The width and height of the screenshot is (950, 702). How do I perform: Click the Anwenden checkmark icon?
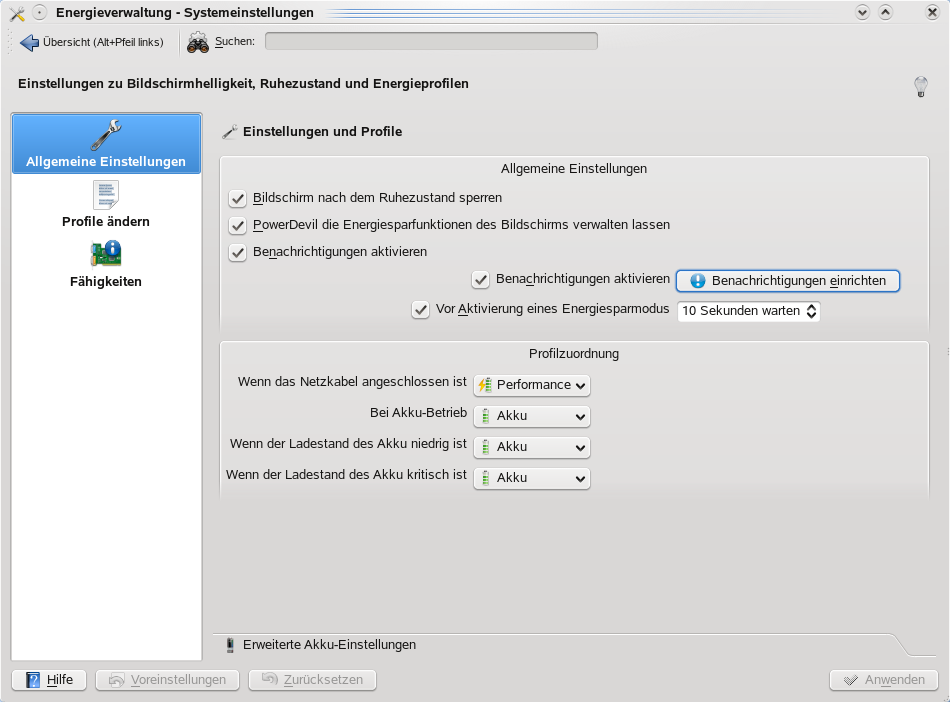[851, 680]
